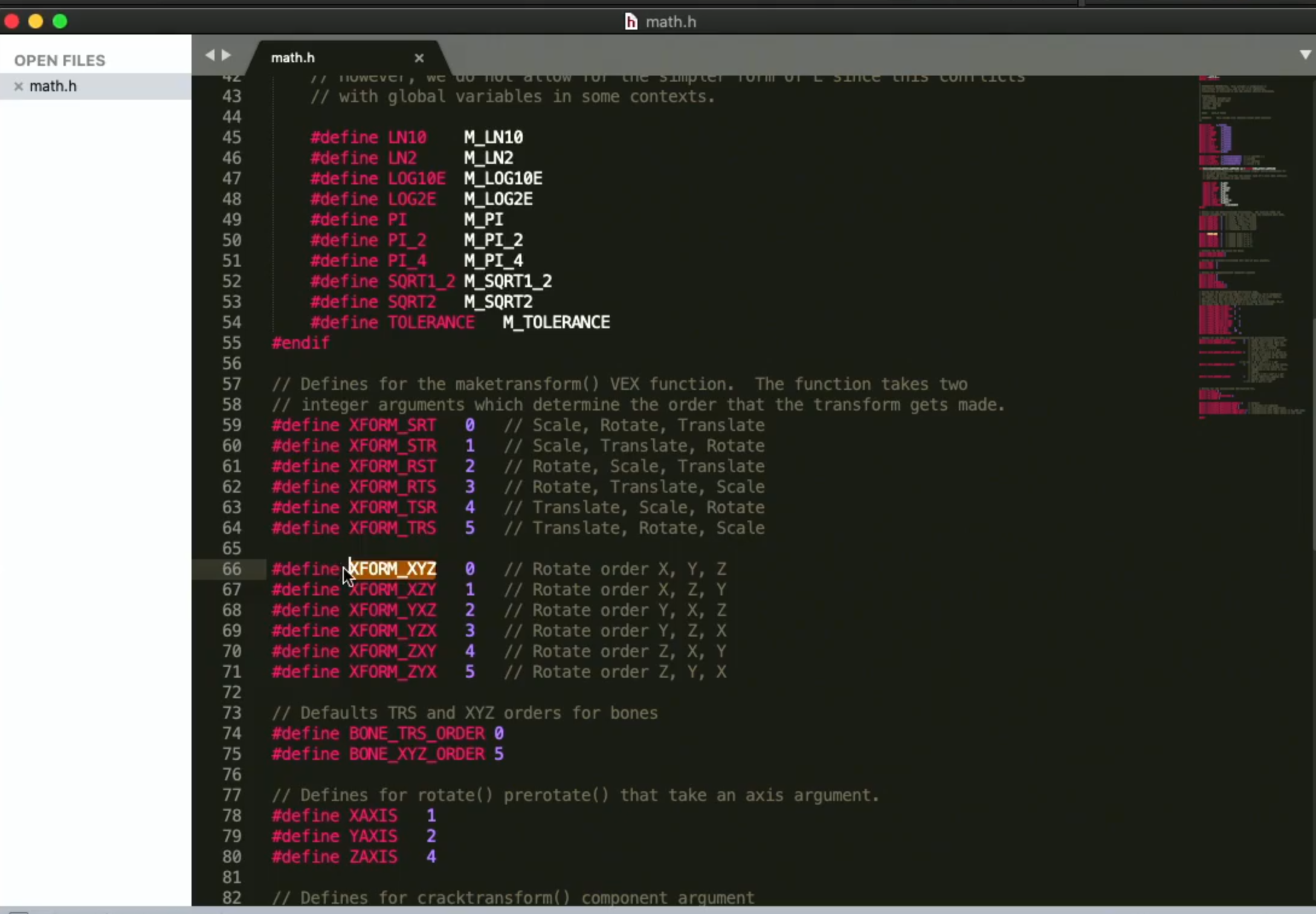The image size is (1316, 914).
Task: Go back with the left tab-navigation arrow
Action: tap(210, 56)
